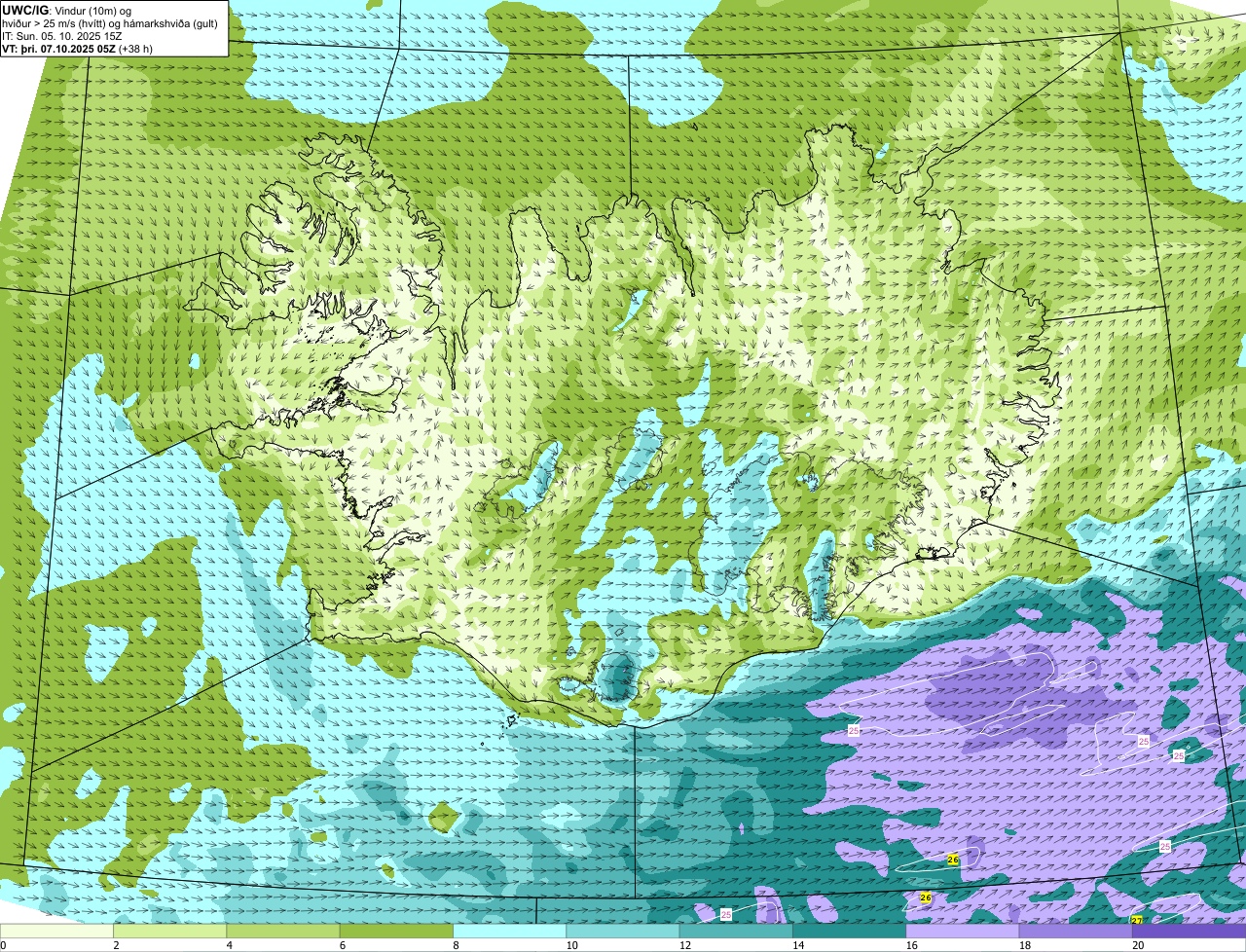The image size is (1246, 952).
Task: Click the legend scale value "6"
Action: click(342, 945)
